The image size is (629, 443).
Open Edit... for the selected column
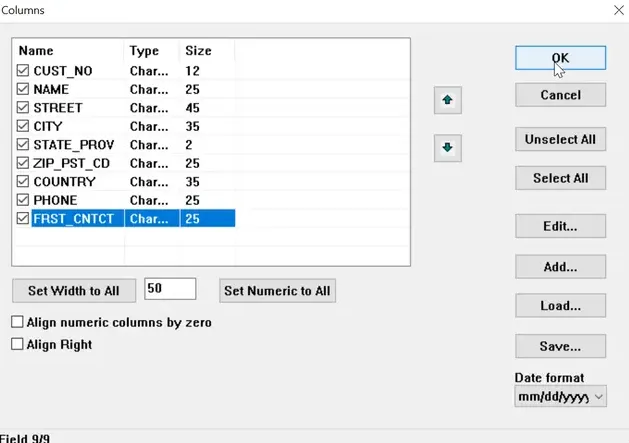tap(560, 226)
